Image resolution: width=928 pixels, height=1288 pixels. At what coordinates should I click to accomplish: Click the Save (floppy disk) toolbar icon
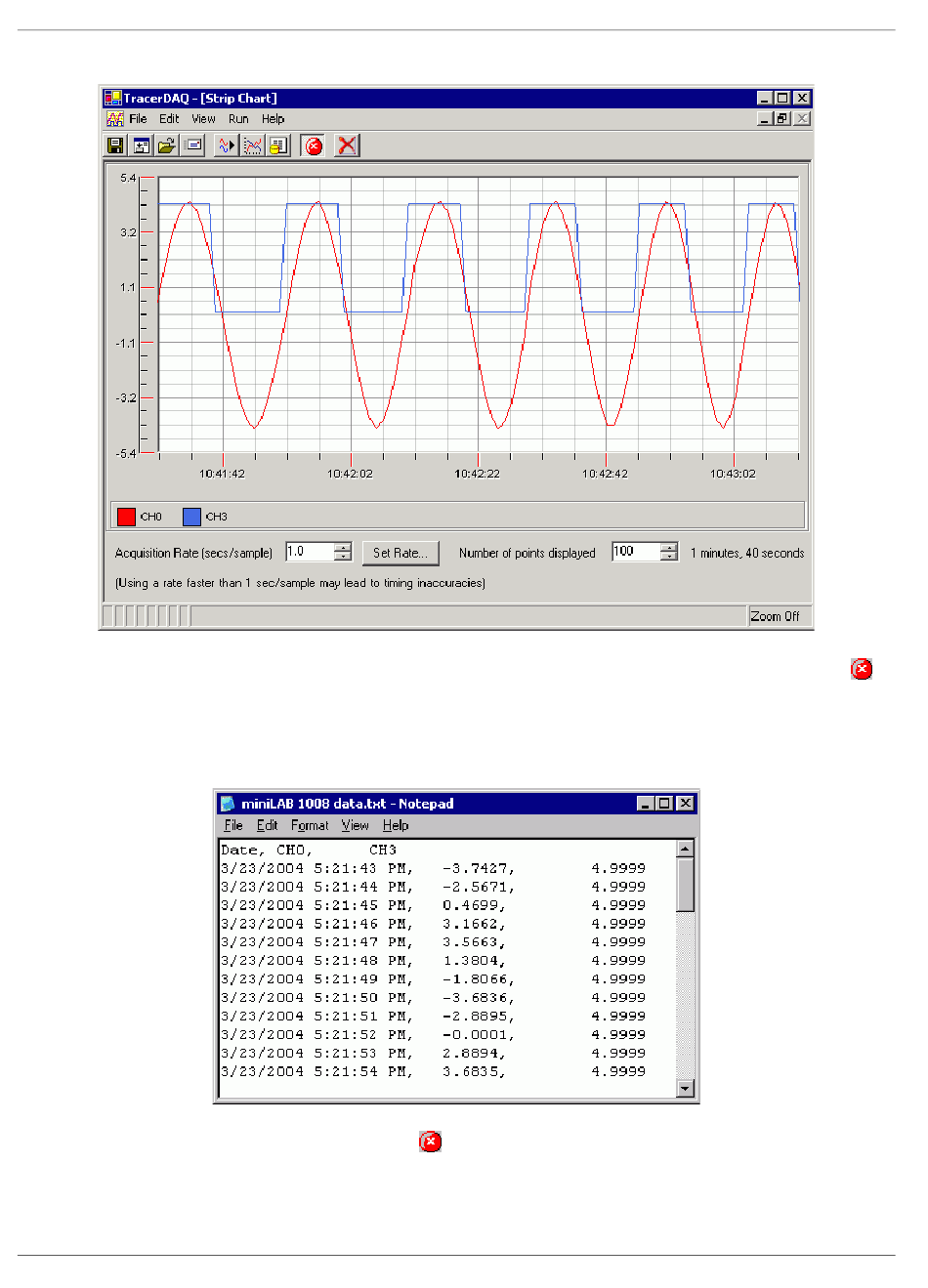[x=115, y=145]
